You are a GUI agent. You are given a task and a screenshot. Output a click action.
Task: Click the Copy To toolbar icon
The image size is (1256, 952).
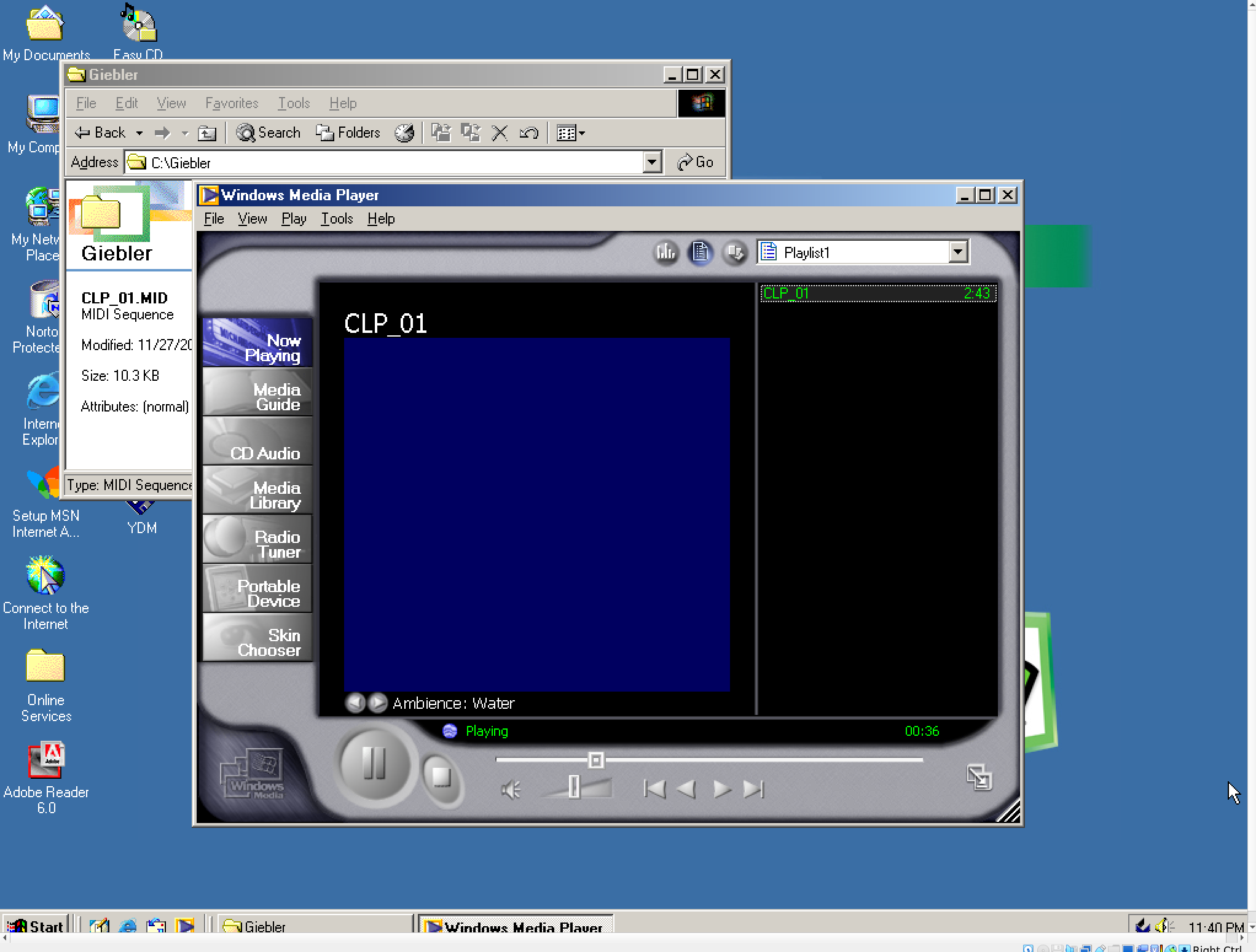(471, 133)
